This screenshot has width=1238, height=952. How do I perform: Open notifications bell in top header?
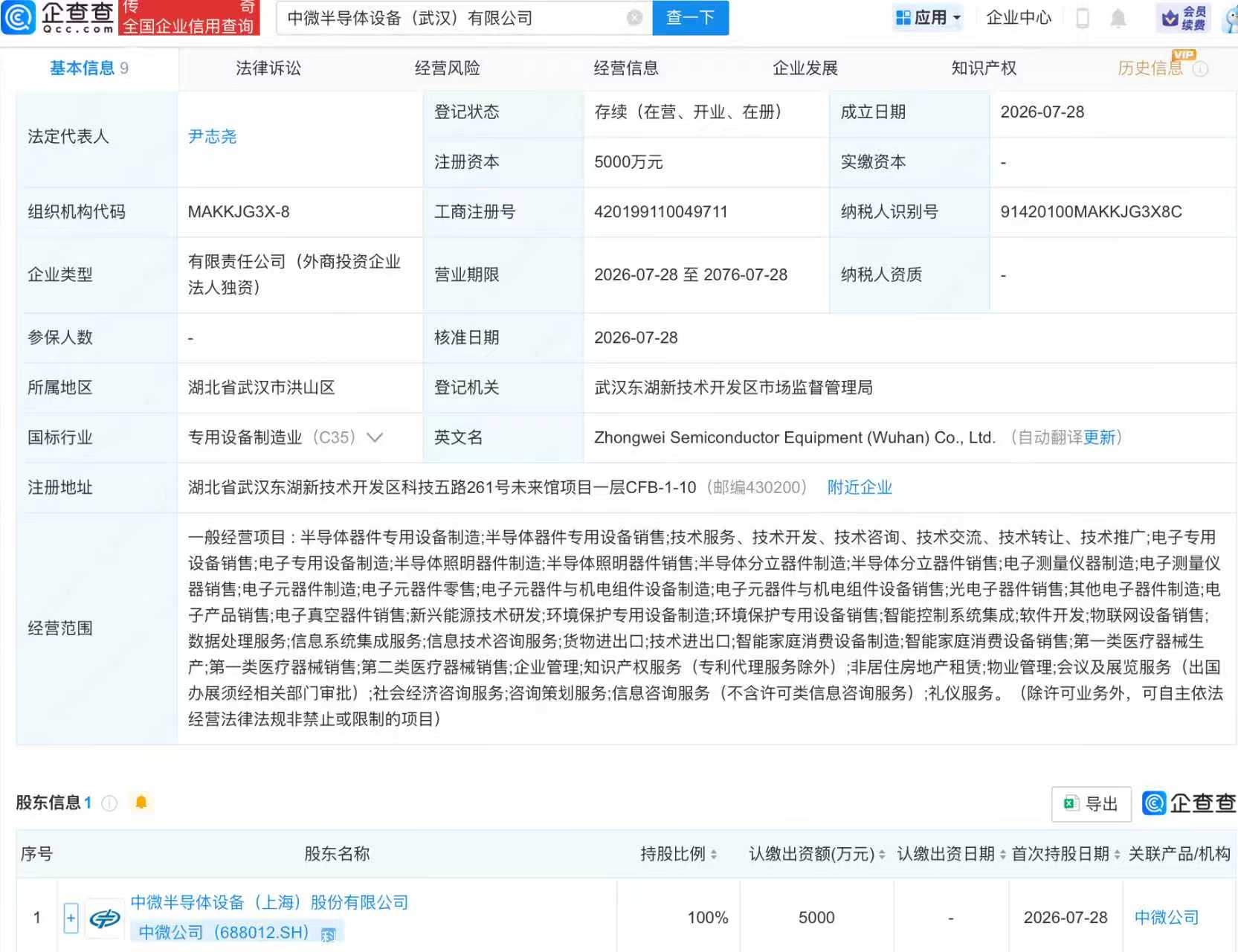click(x=1118, y=18)
